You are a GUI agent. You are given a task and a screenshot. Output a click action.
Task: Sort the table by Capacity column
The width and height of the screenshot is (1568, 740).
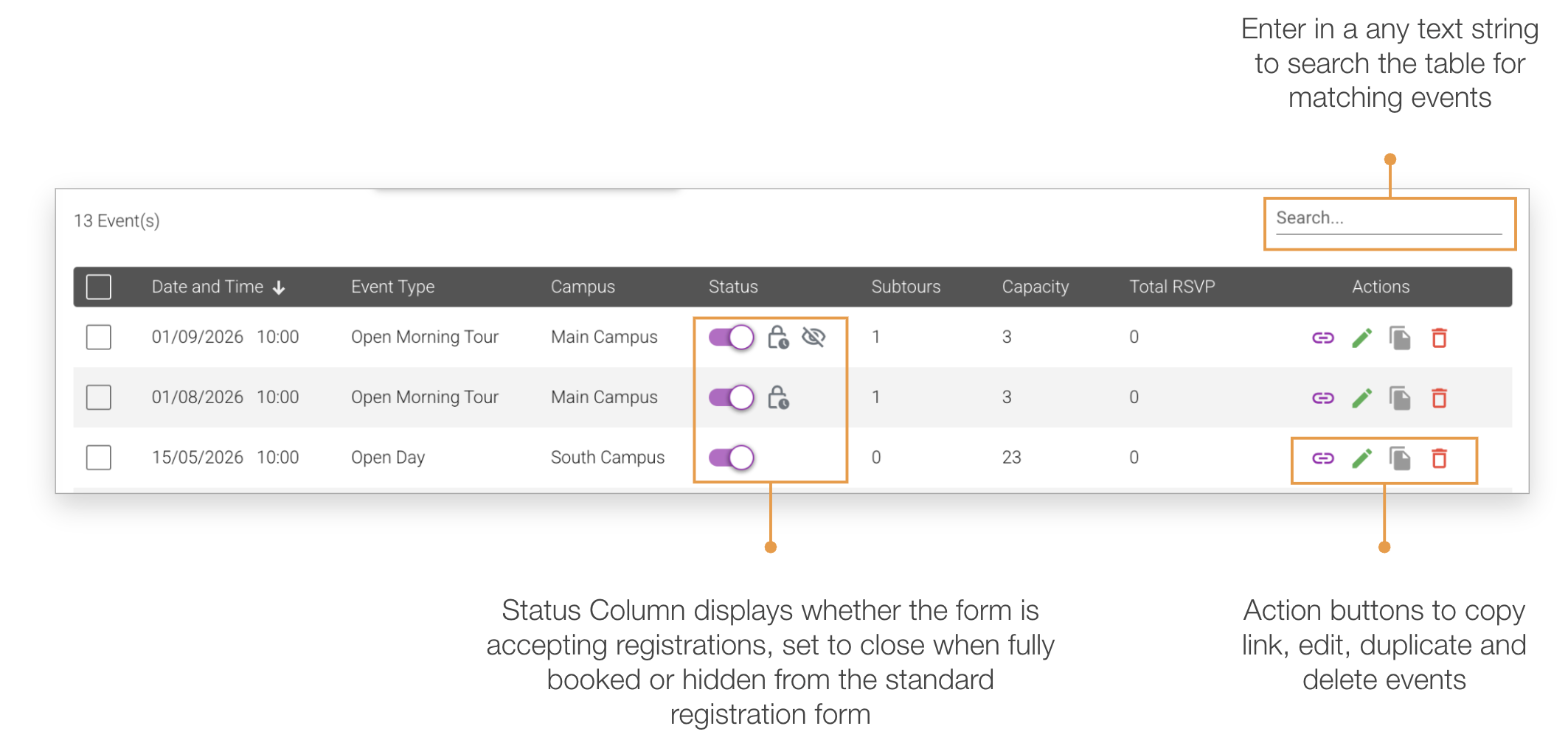[1034, 287]
